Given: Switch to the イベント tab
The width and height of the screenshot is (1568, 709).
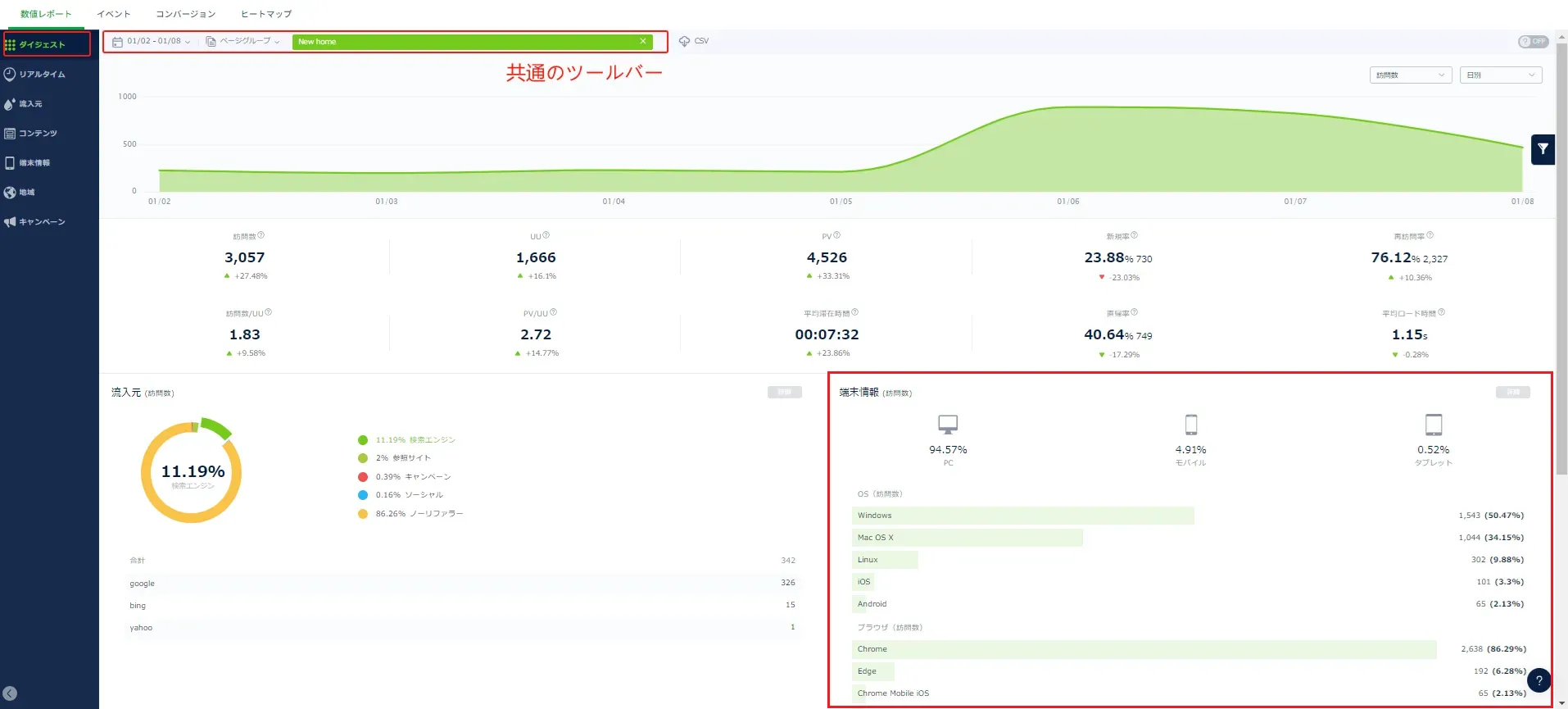Looking at the screenshot, I should (114, 14).
